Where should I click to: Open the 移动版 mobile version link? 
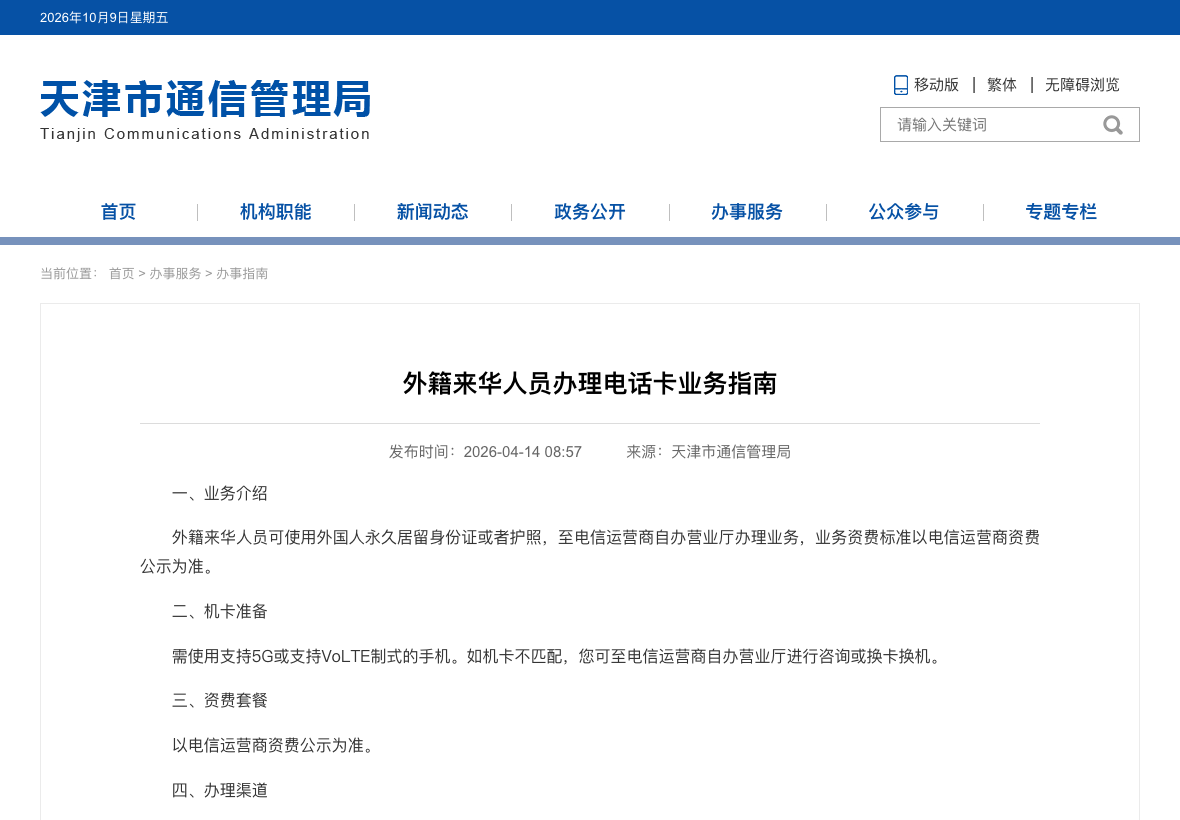tap(936, 85)
